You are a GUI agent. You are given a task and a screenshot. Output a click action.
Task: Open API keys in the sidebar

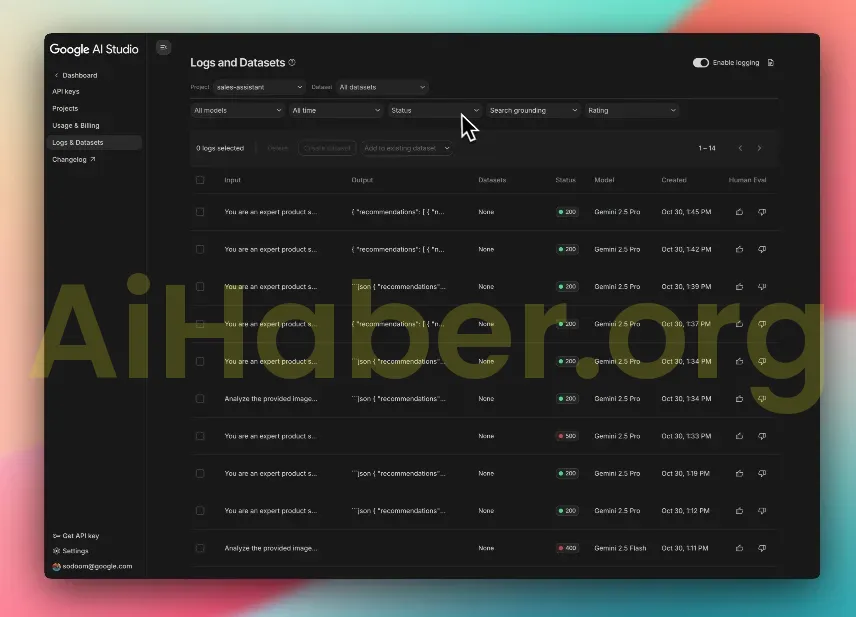[66, 92]
